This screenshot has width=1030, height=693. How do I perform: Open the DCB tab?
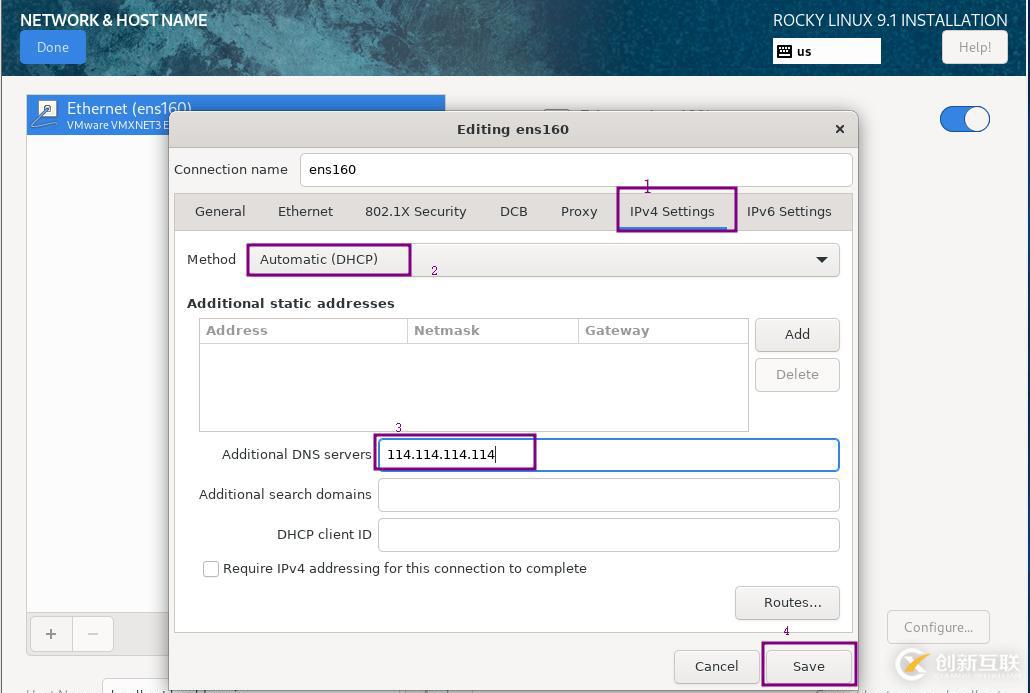click(513, 212)
